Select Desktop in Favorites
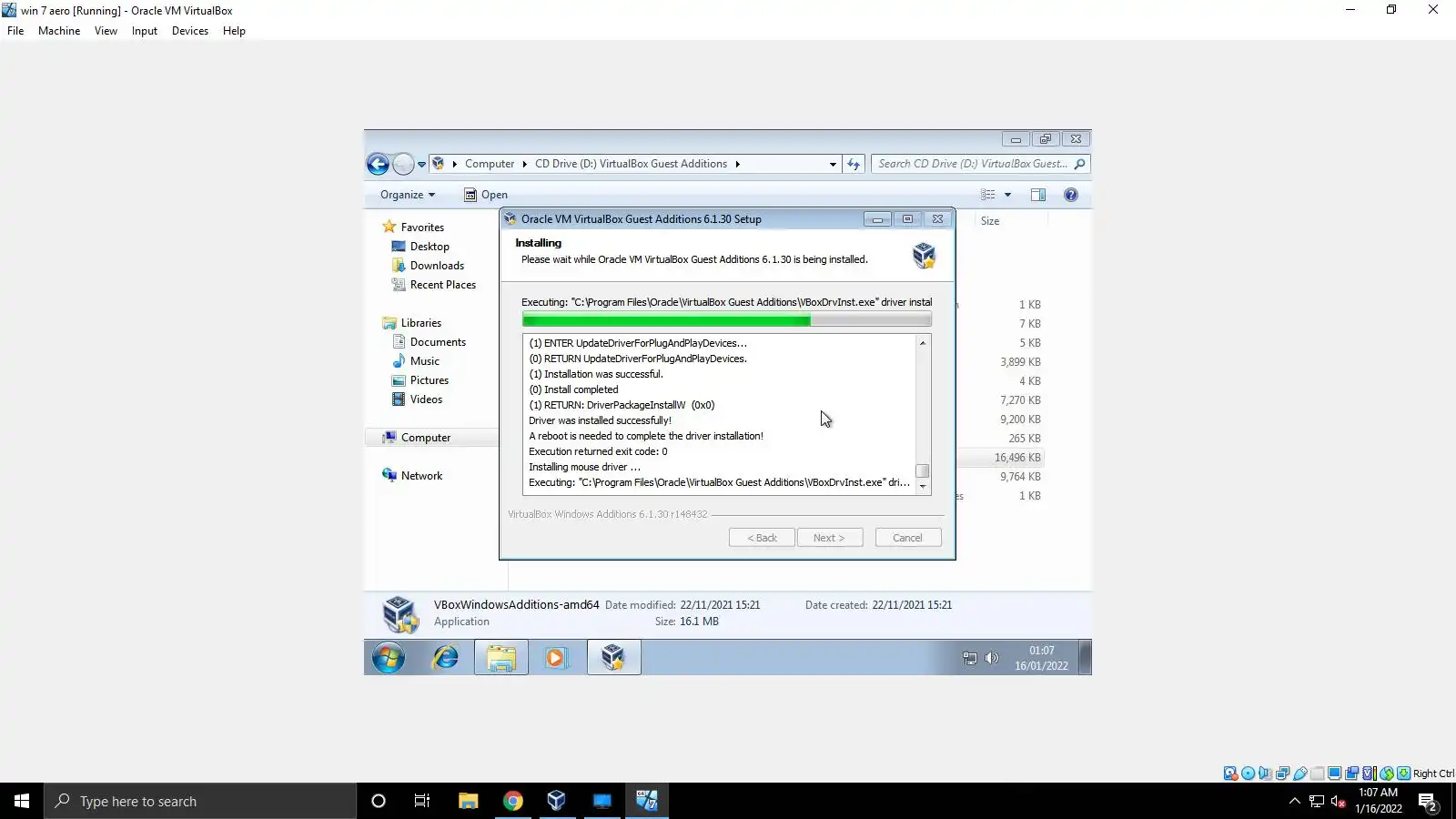Viewport: 1456px width, 819px height. [x=430, y=247]
